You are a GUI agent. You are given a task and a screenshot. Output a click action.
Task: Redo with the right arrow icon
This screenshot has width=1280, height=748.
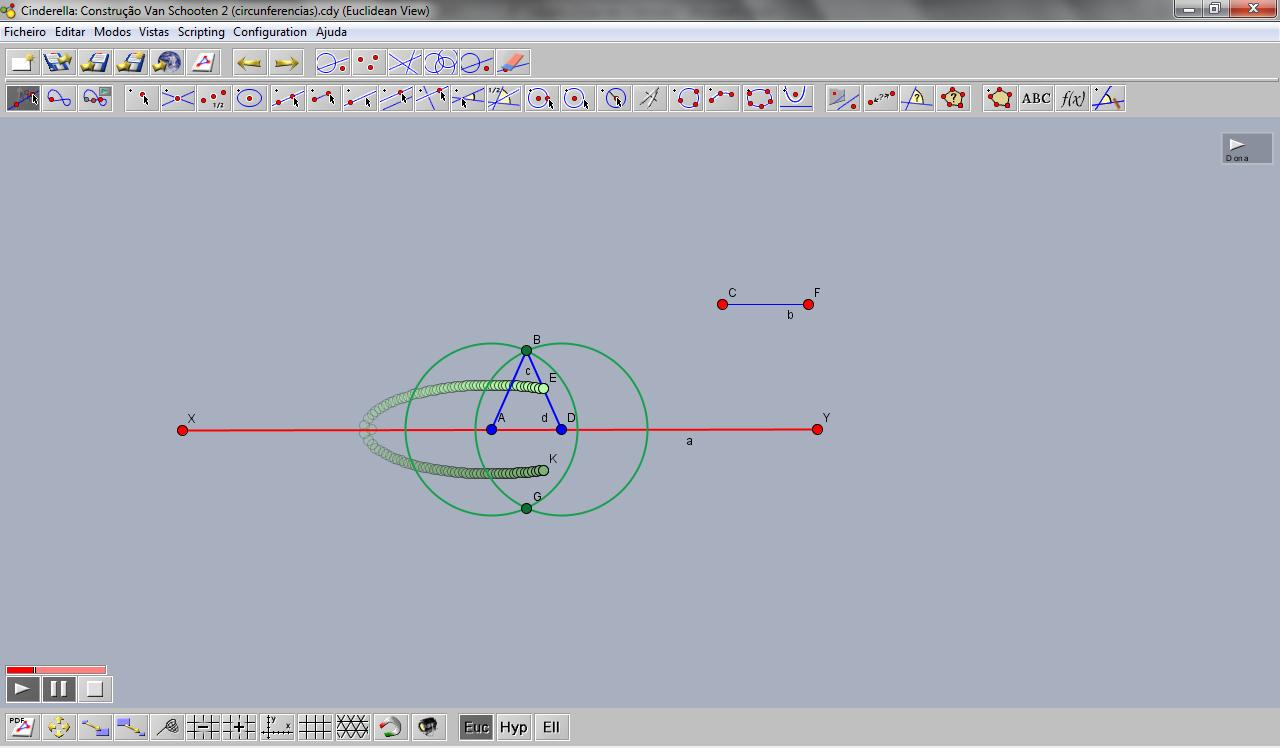click(x=286, y=63)
